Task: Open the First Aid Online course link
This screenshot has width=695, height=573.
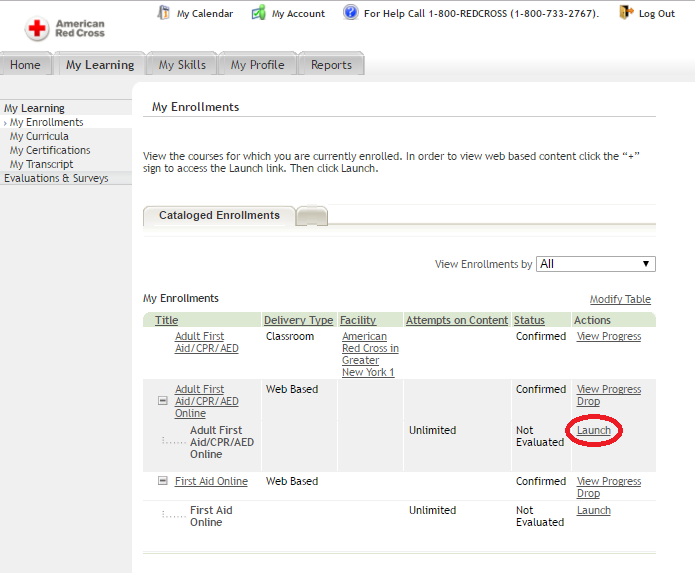Action: (211, 481)
